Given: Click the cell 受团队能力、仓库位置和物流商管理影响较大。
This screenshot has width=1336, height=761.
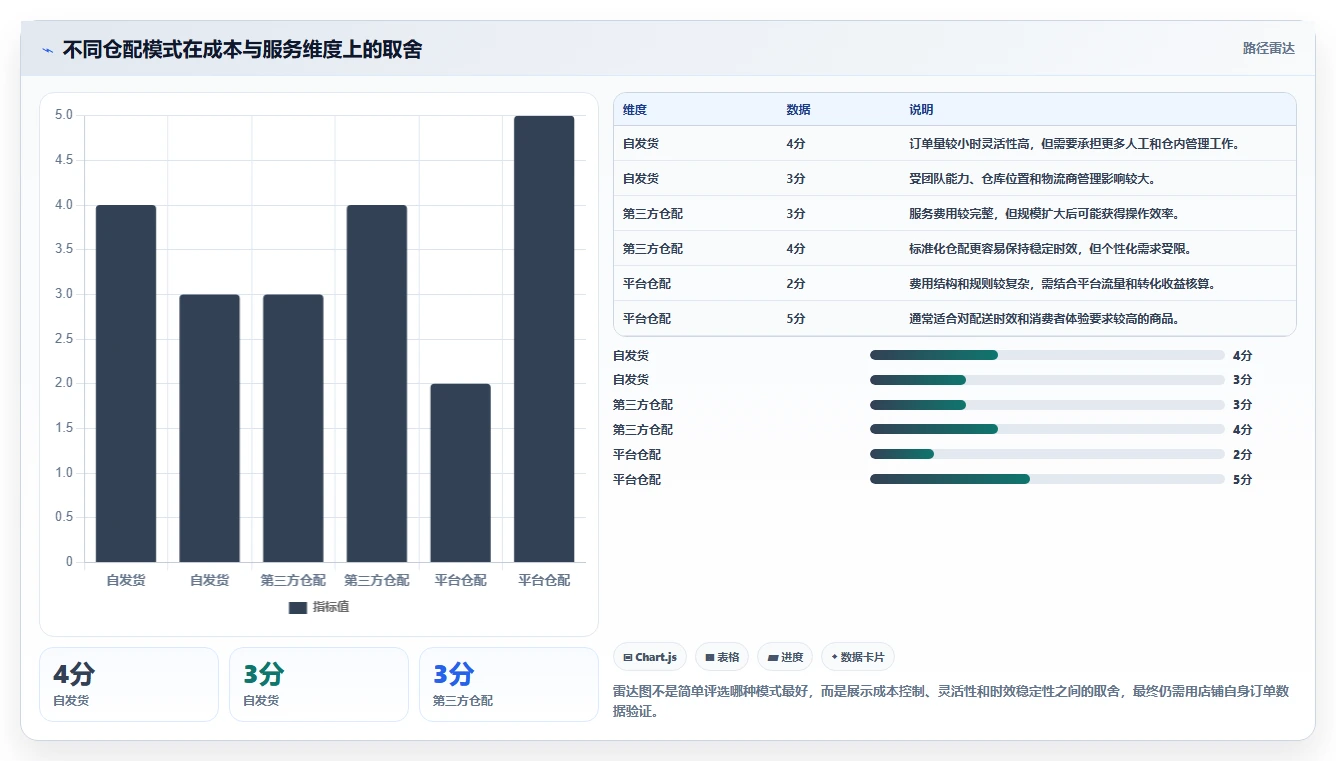Looking at the screenshot, I should pyautogui.click(x=1032, y=179).
